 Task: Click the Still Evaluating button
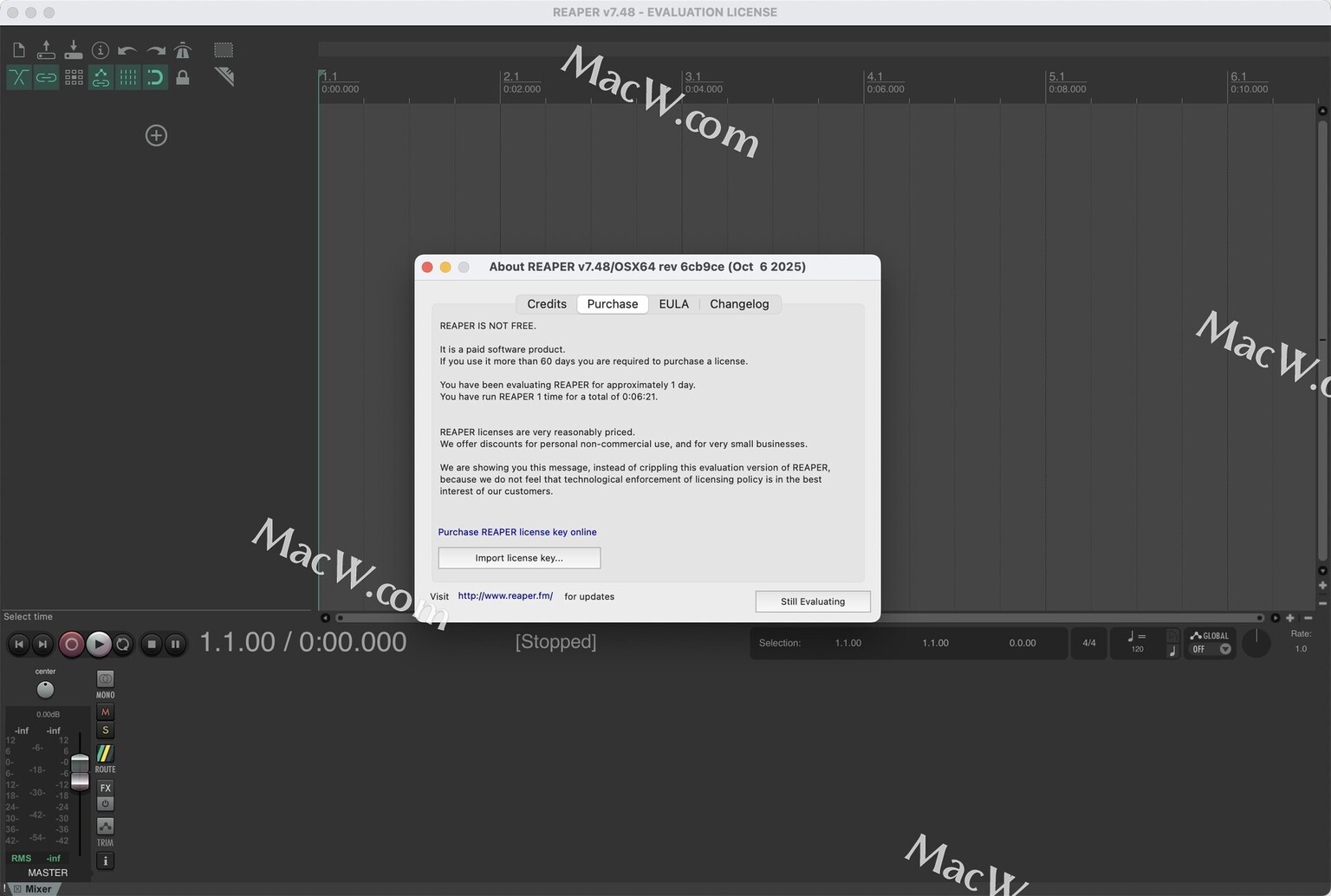[x=813, y=601]
